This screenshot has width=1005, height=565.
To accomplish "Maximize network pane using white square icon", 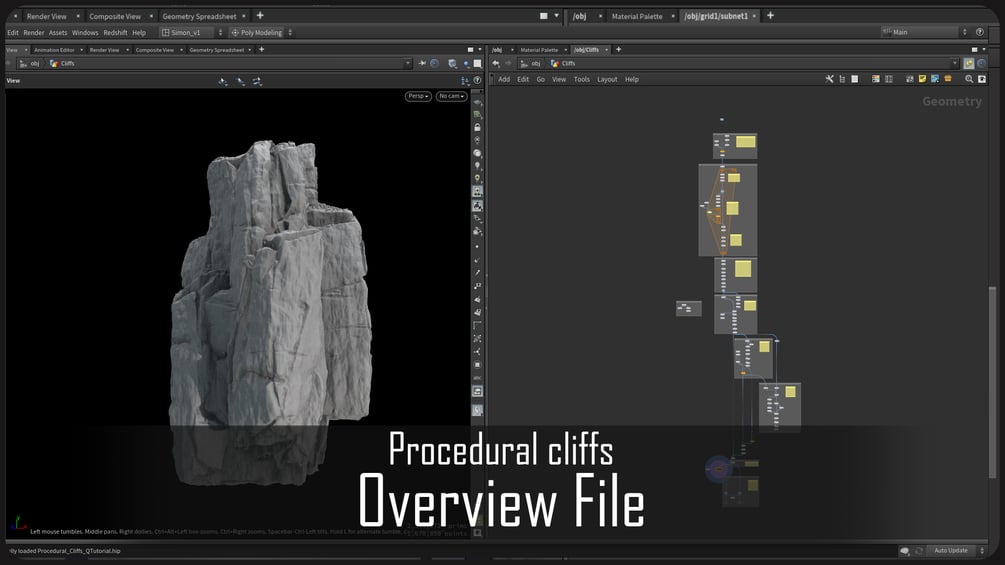I will coord(974,49).
